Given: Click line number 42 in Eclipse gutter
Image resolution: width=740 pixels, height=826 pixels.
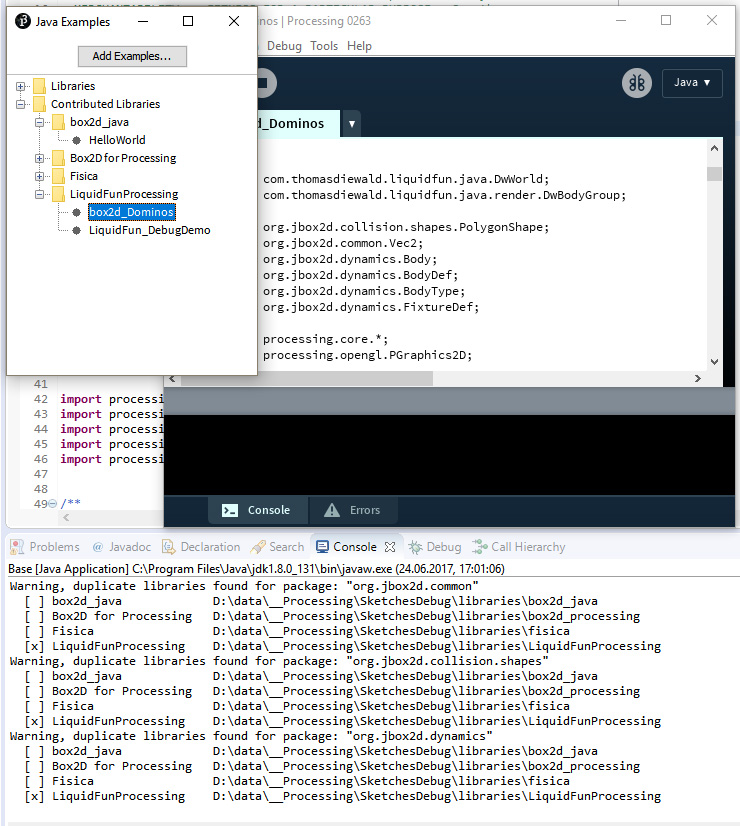Looking at the screenshot, I should (x=41, y=399).
